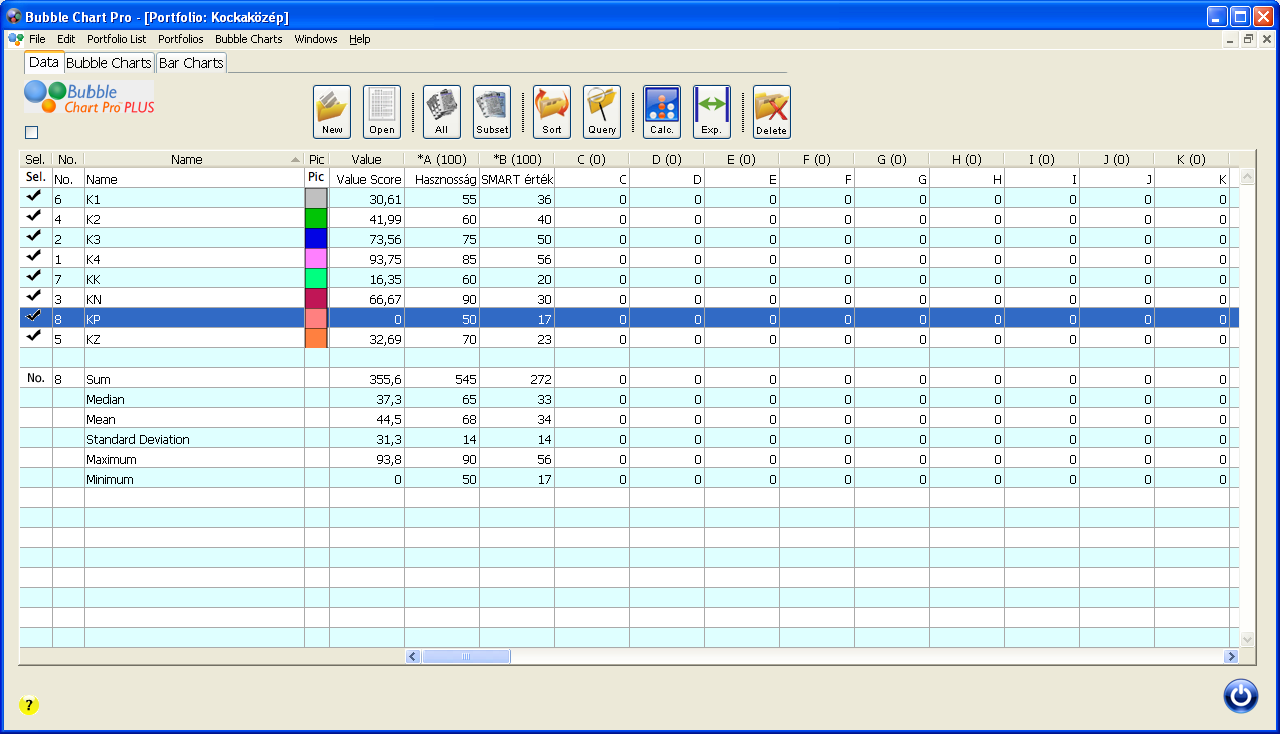This screenshot has height=734, width=1280.
Task: Click the vertical scrollbar up arrow
Action: (x=1247, y=177)
